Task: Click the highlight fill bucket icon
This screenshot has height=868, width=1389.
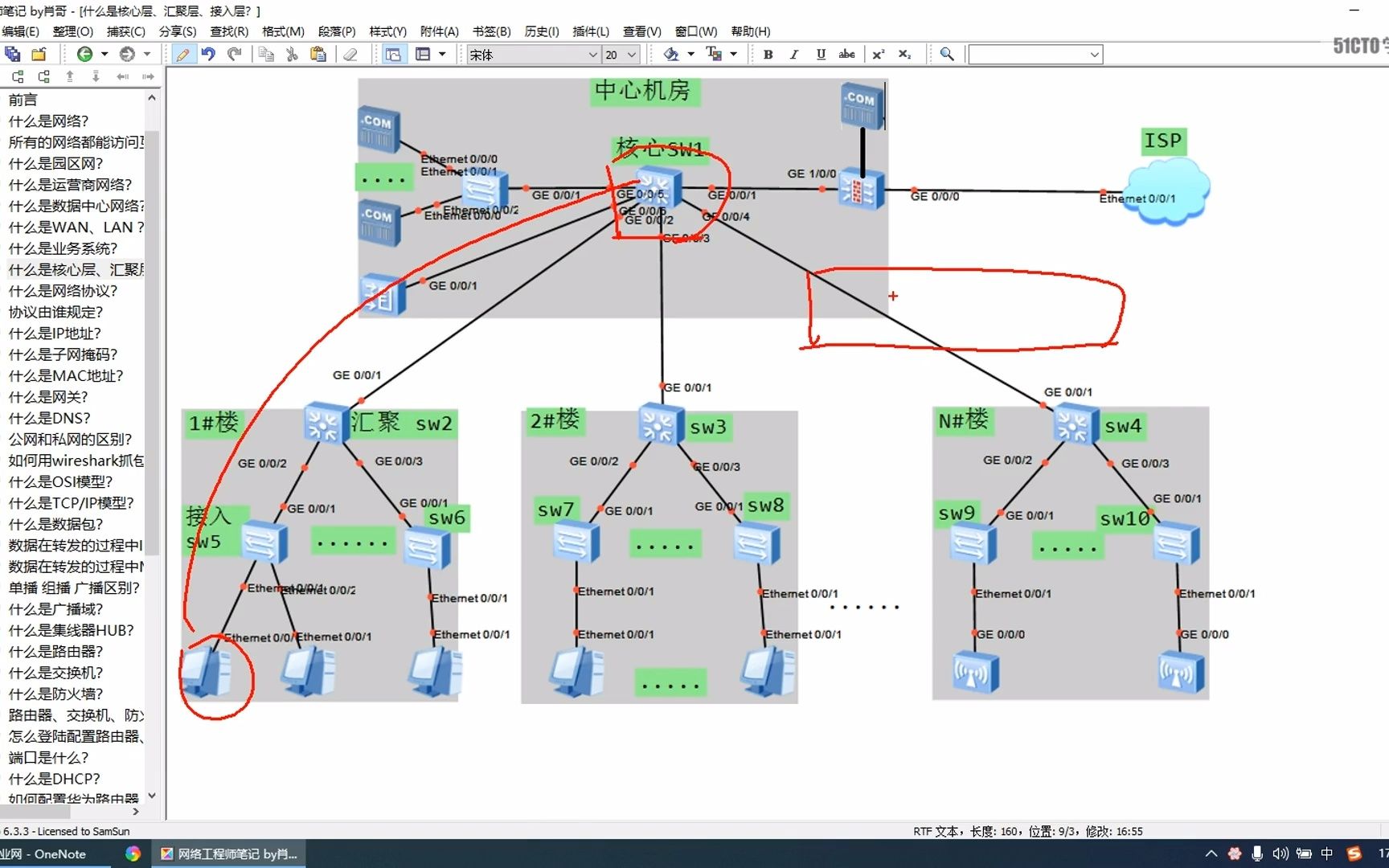Action: (670, 54)
